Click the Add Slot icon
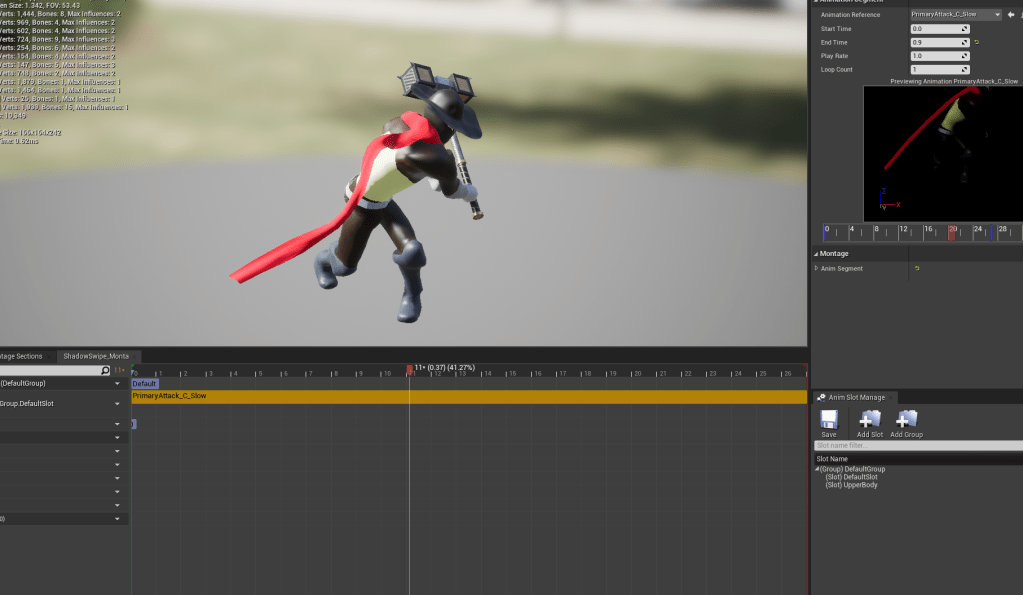Viewport: 1023px width, 595px height. point(870,420)
